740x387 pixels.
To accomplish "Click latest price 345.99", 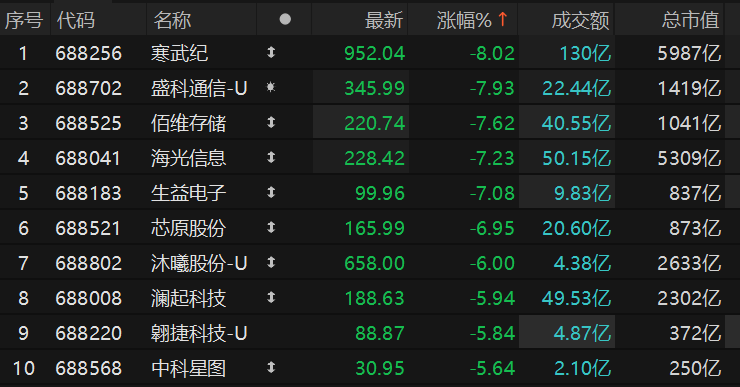I will 375,88.
